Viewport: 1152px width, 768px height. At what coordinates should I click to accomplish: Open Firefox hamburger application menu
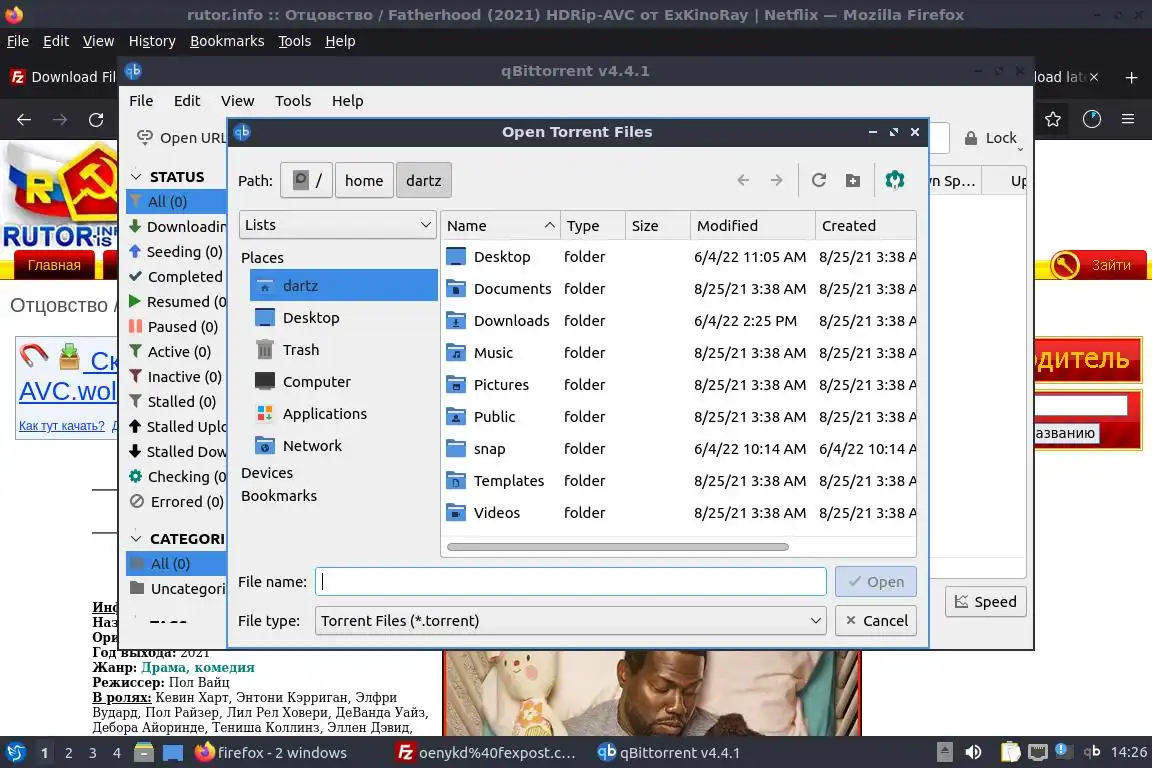[x=1128, y=119]
